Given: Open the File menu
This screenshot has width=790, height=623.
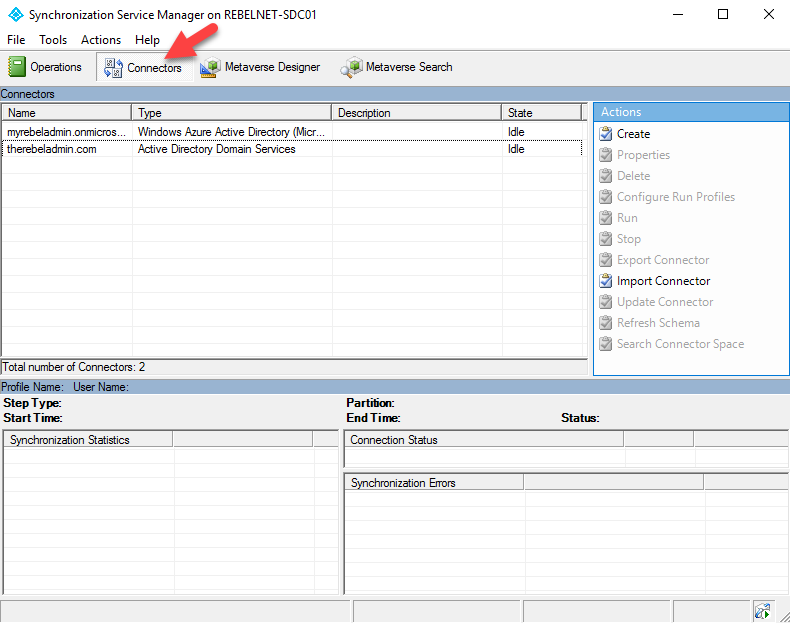Looking at the screenshot, I should coord(16,40).
